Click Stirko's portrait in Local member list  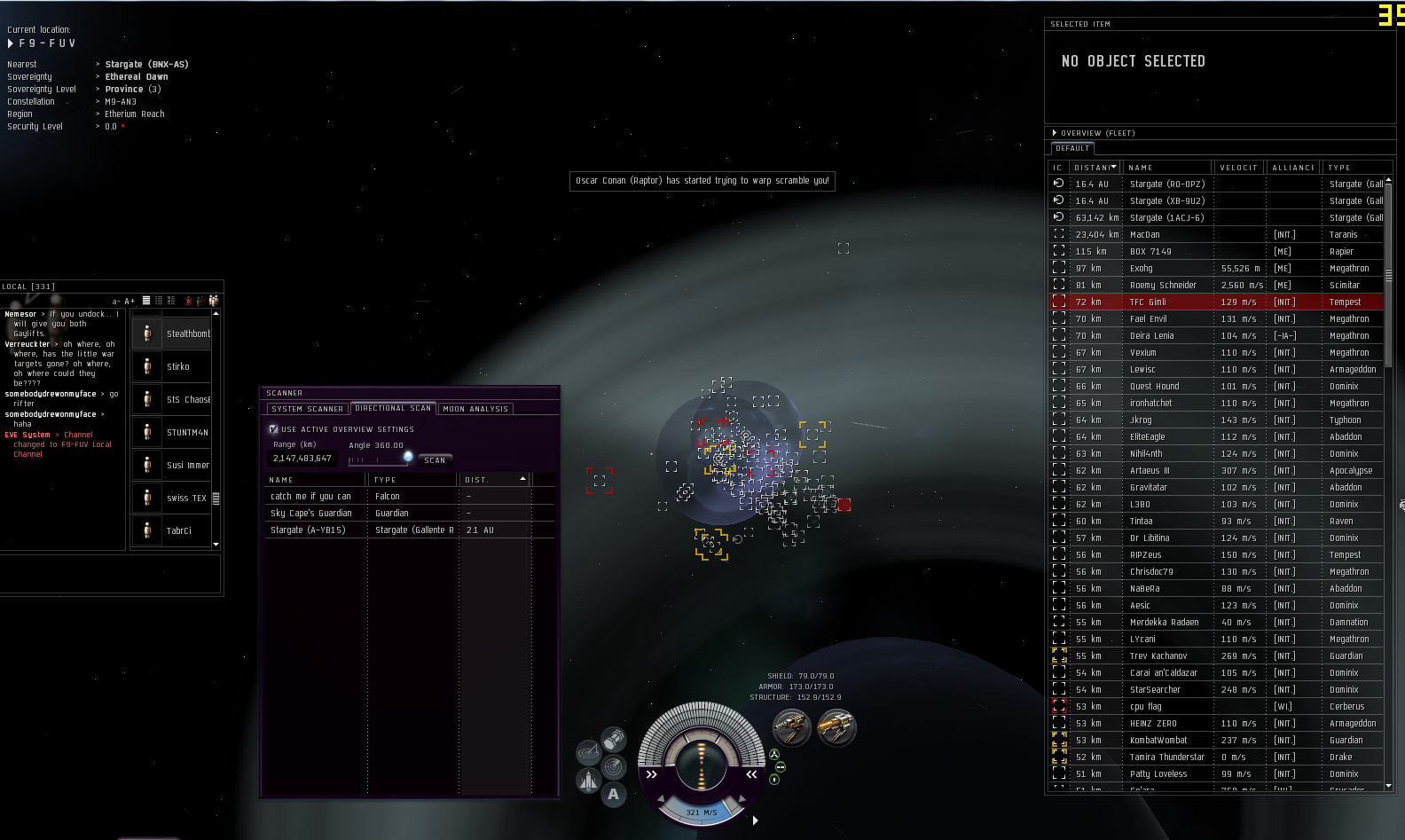[147, 366]
